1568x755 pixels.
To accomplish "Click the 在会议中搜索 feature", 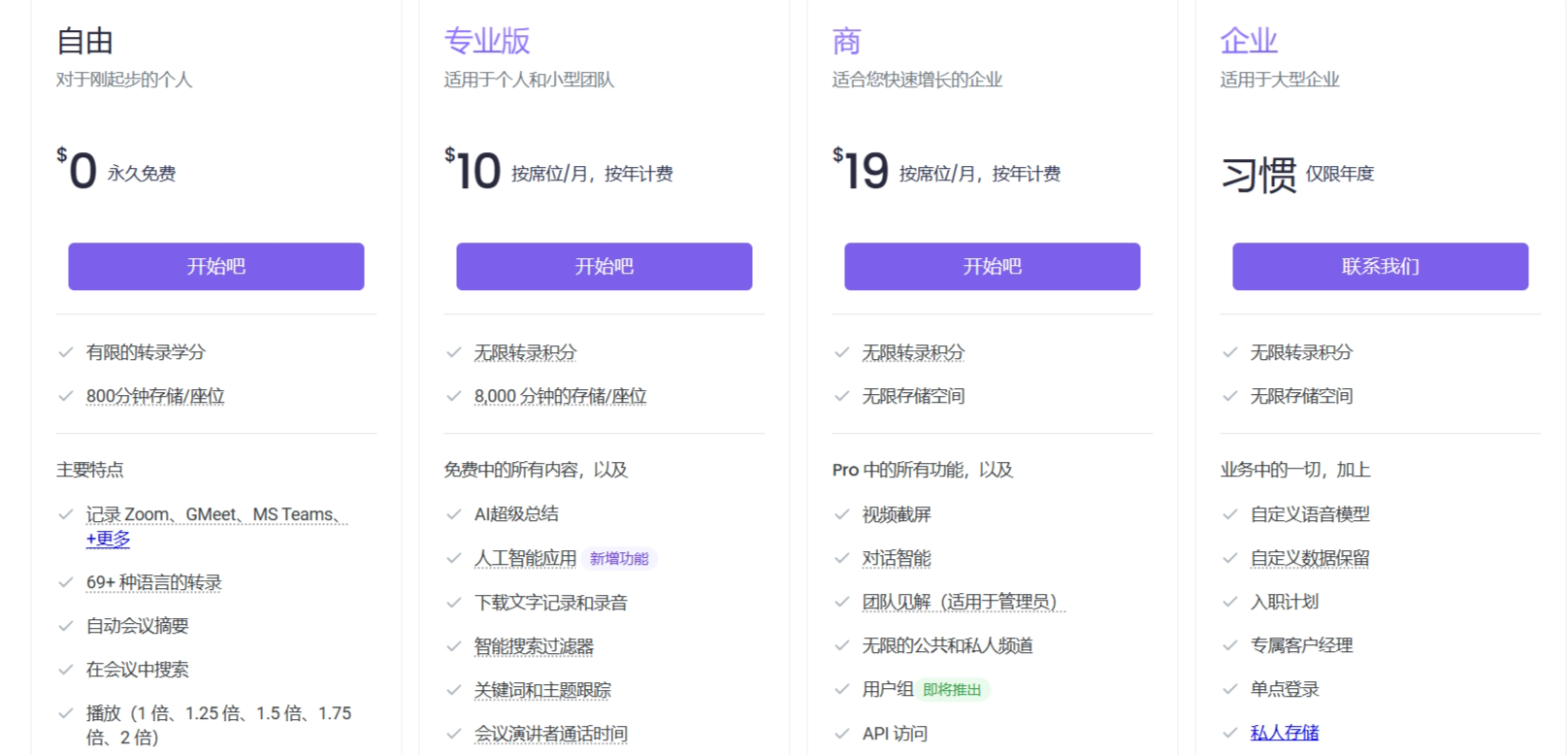I will (x=137, y=670).
